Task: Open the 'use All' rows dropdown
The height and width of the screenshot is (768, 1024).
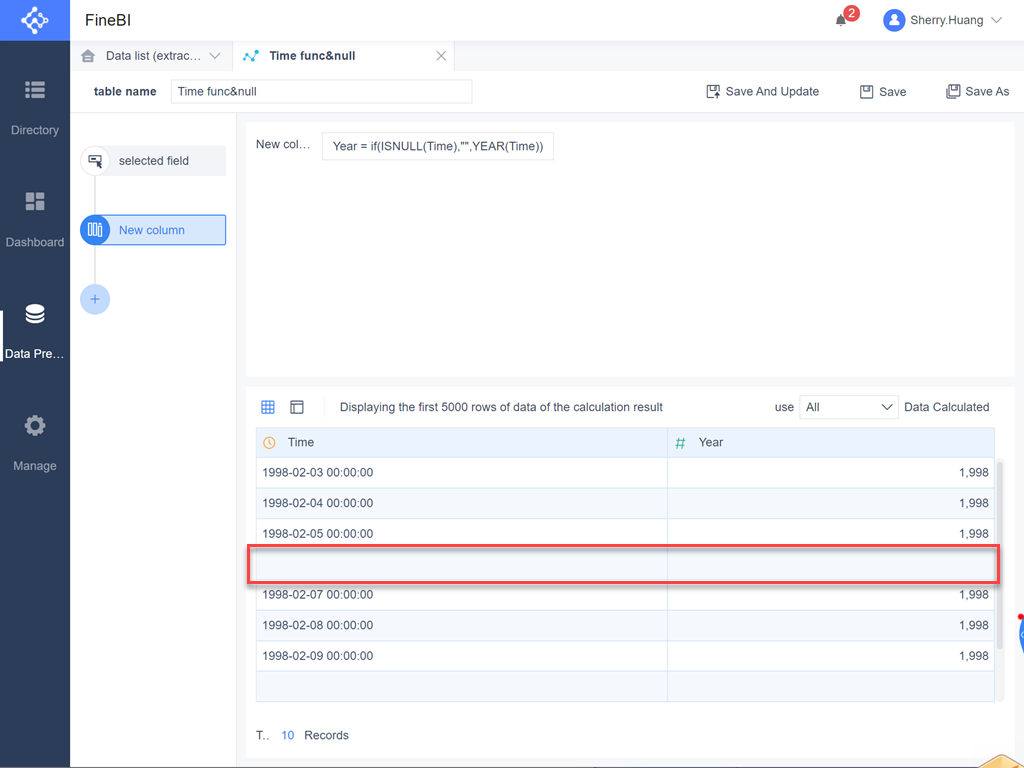Action: click(x=848, y=407)
